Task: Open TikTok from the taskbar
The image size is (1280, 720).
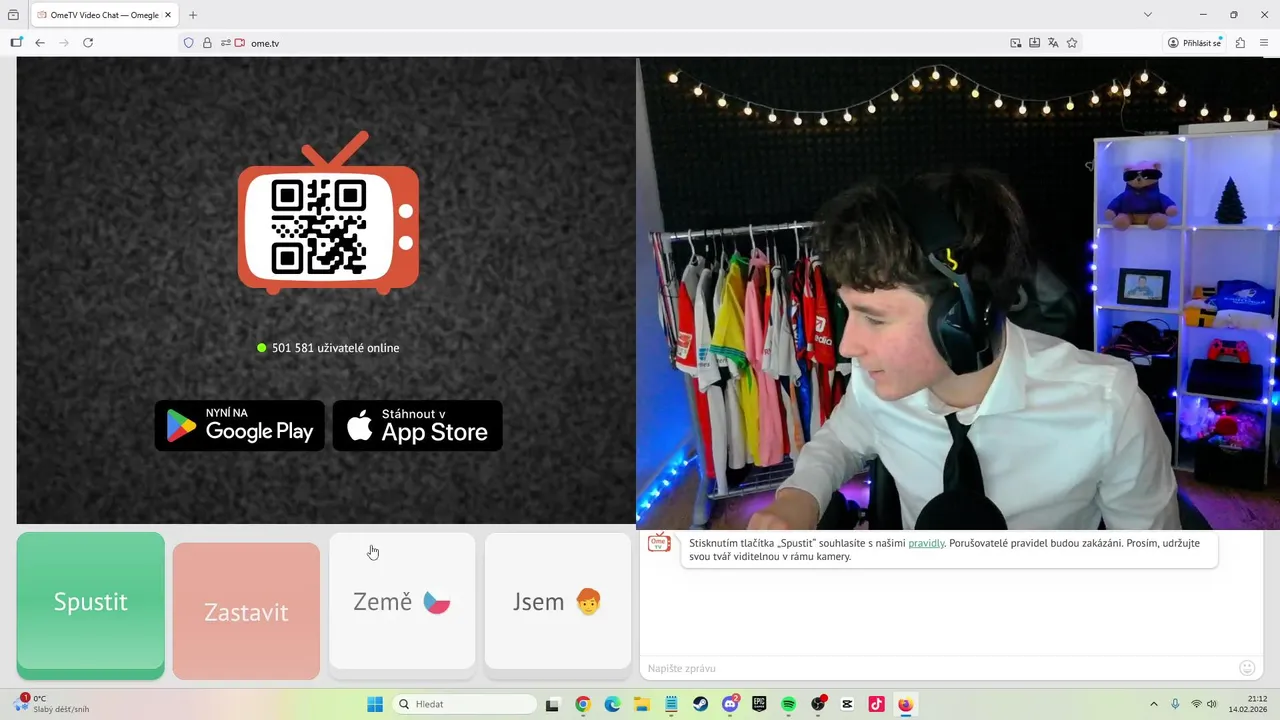Action: click(x=876, y=704)
